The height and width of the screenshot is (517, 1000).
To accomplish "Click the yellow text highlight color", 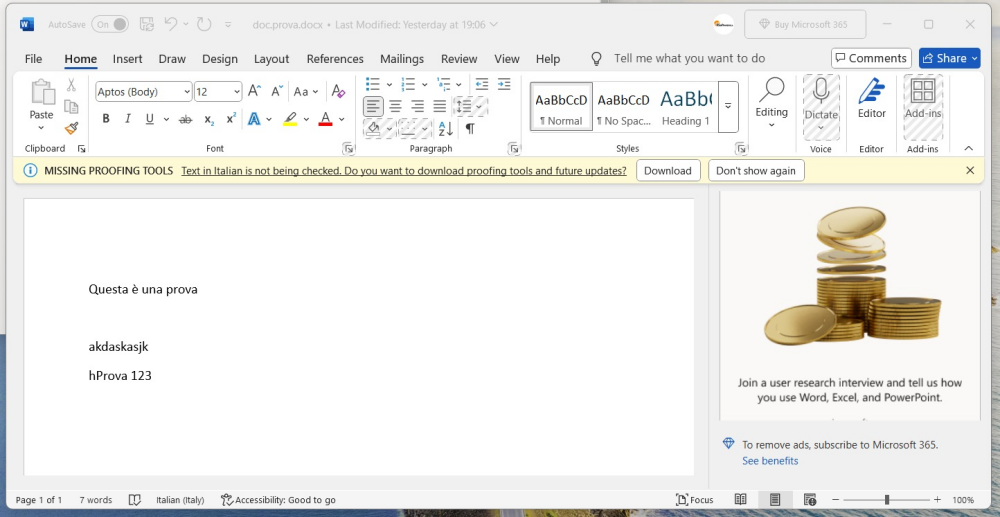I will (x=290, y=119).
